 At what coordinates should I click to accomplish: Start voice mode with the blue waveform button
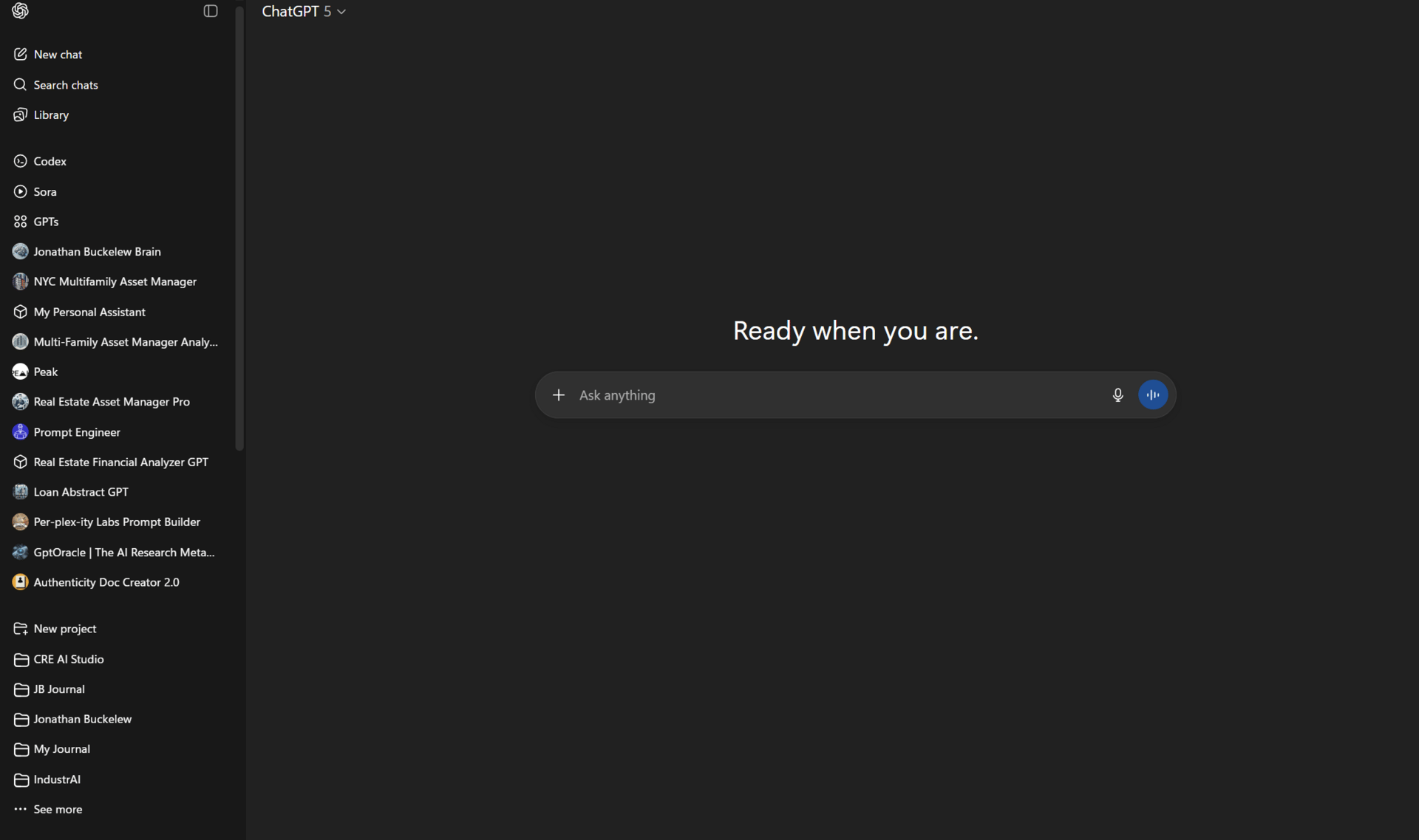pos(1153,395)
